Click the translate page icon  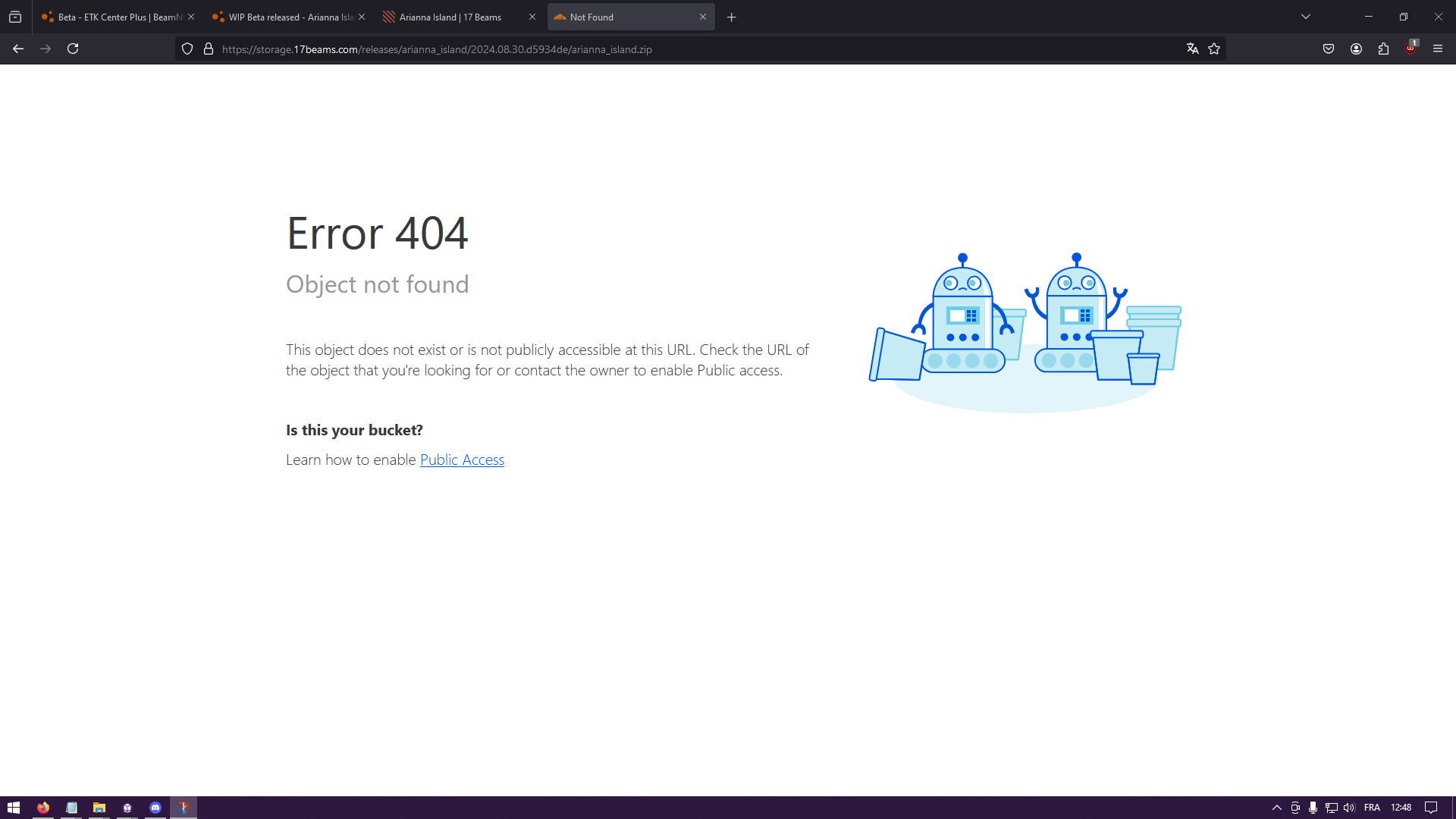pos(1192,49)
